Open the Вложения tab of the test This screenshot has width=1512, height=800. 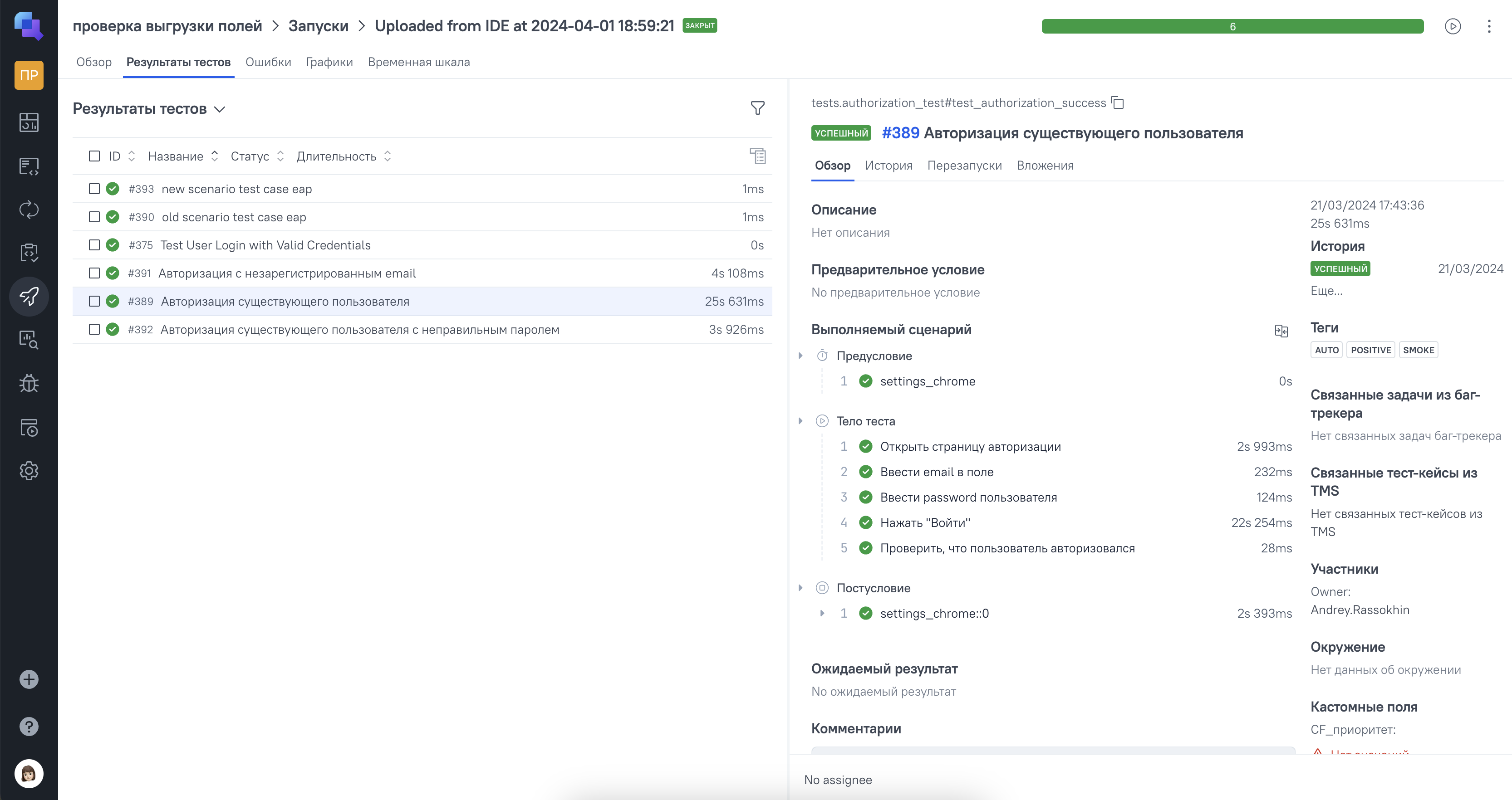point(1045,166)
